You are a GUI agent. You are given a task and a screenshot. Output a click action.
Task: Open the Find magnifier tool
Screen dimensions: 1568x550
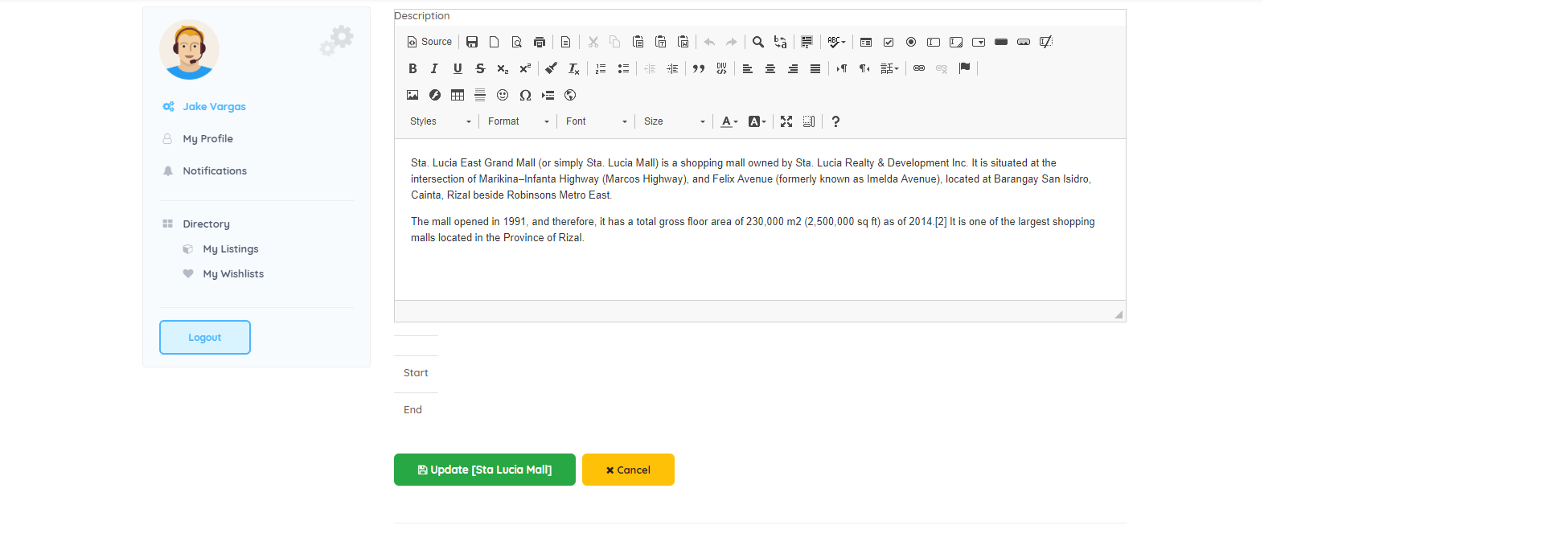point(758,42)
